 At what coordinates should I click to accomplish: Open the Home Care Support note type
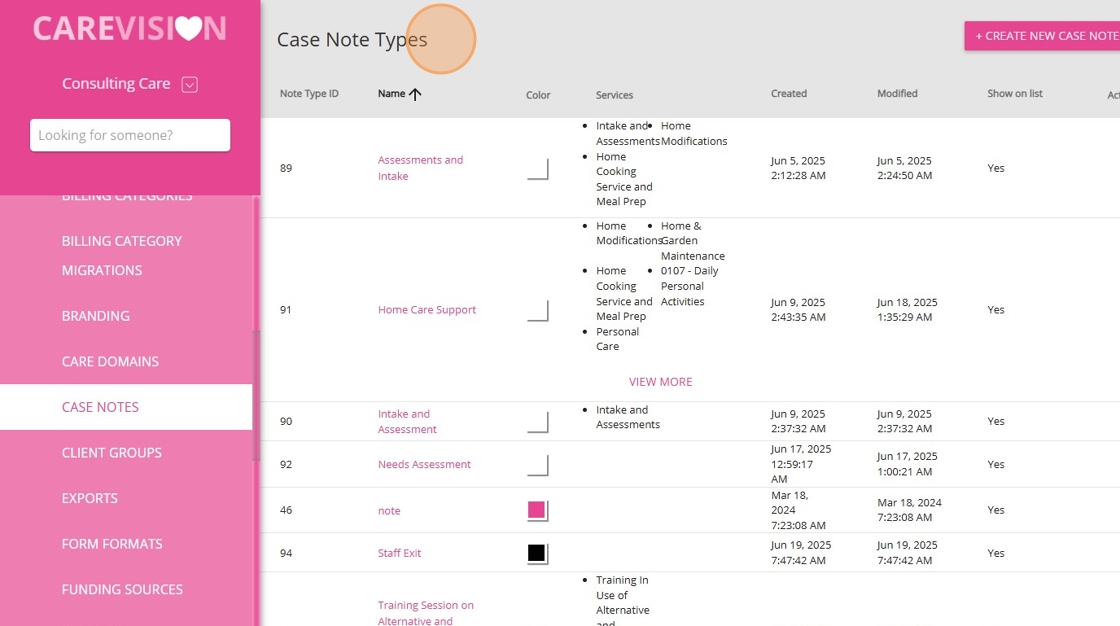426,309
